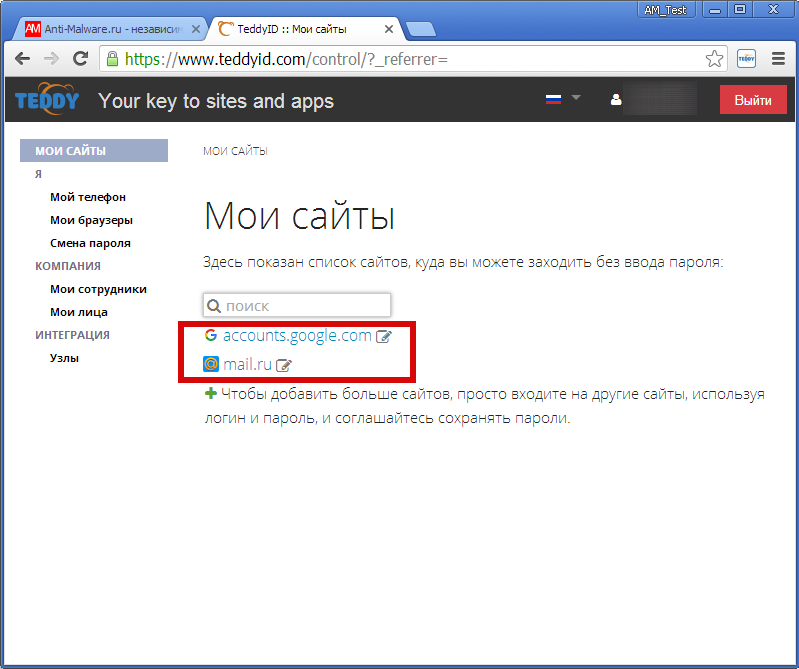Click the magnifier icon in search box

pyautogui.click(x=214, y=306)
